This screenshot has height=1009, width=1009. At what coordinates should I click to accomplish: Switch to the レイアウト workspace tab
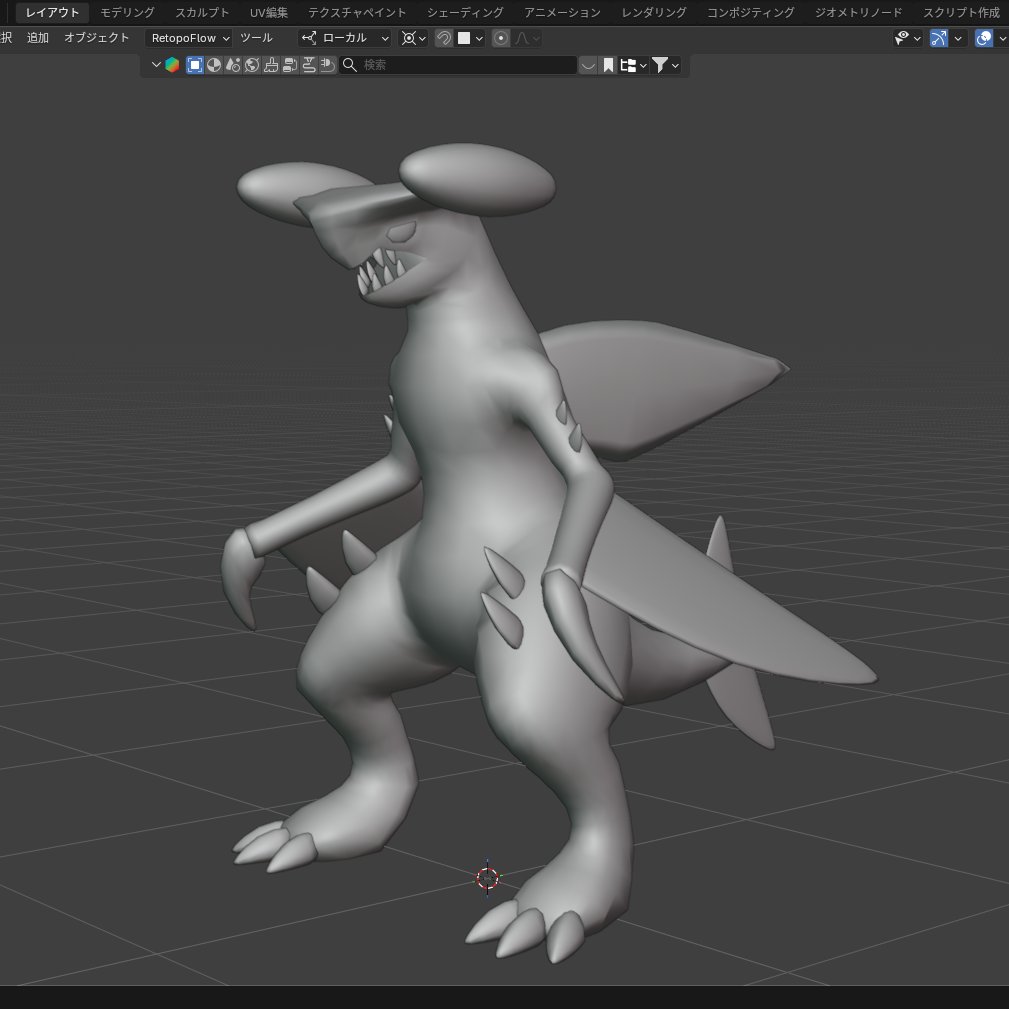tap(52, 12)
